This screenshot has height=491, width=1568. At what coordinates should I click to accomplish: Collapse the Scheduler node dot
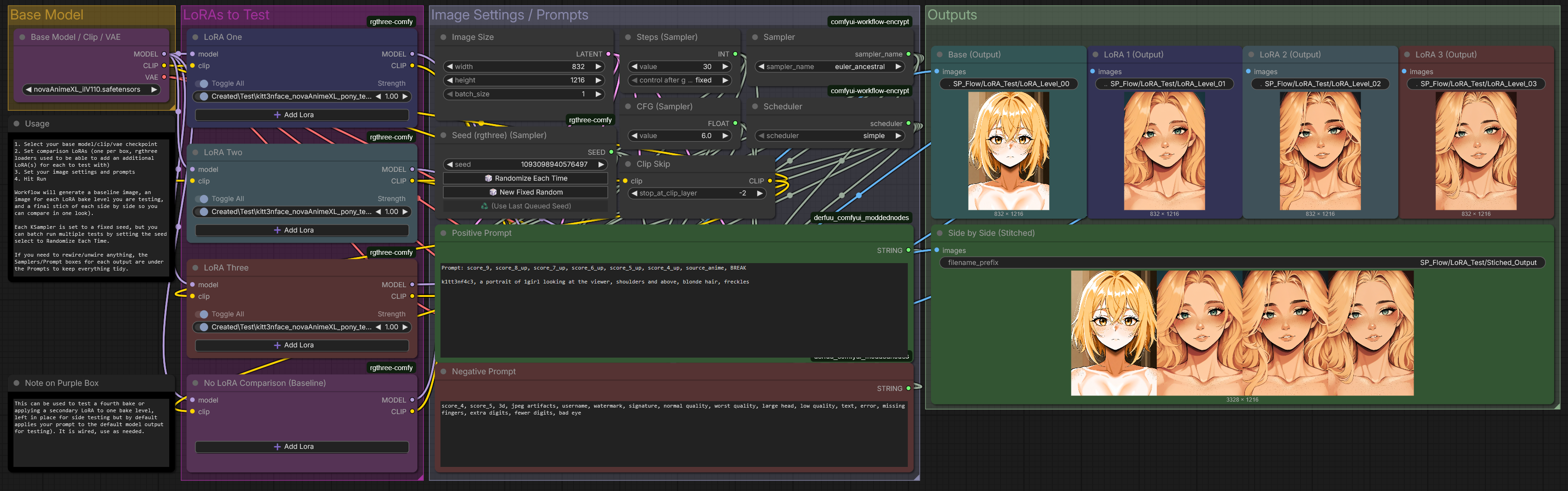pyautogui.click(x=755, y=107)
